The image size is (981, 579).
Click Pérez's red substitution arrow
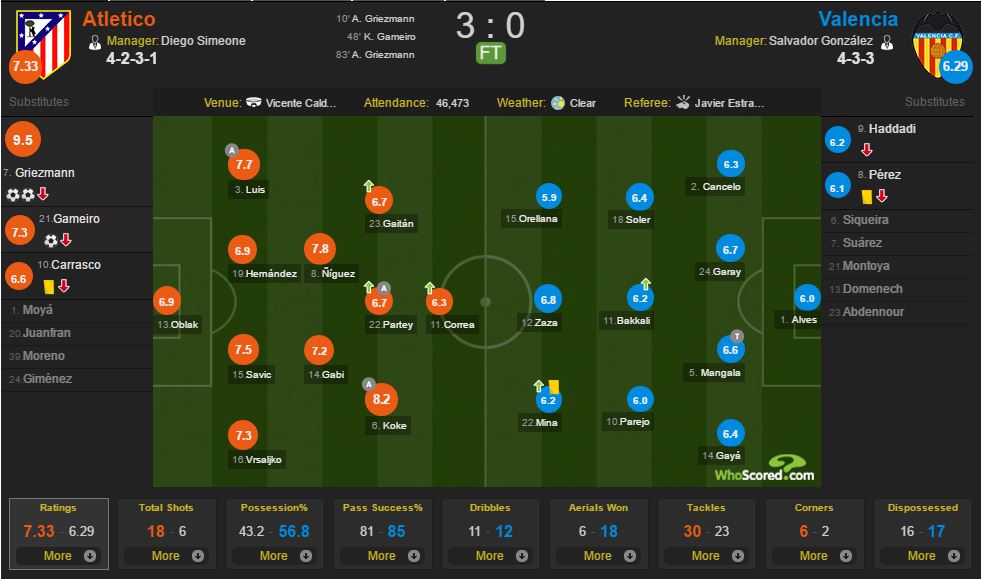pyautogui.click(x=882, y=197)
